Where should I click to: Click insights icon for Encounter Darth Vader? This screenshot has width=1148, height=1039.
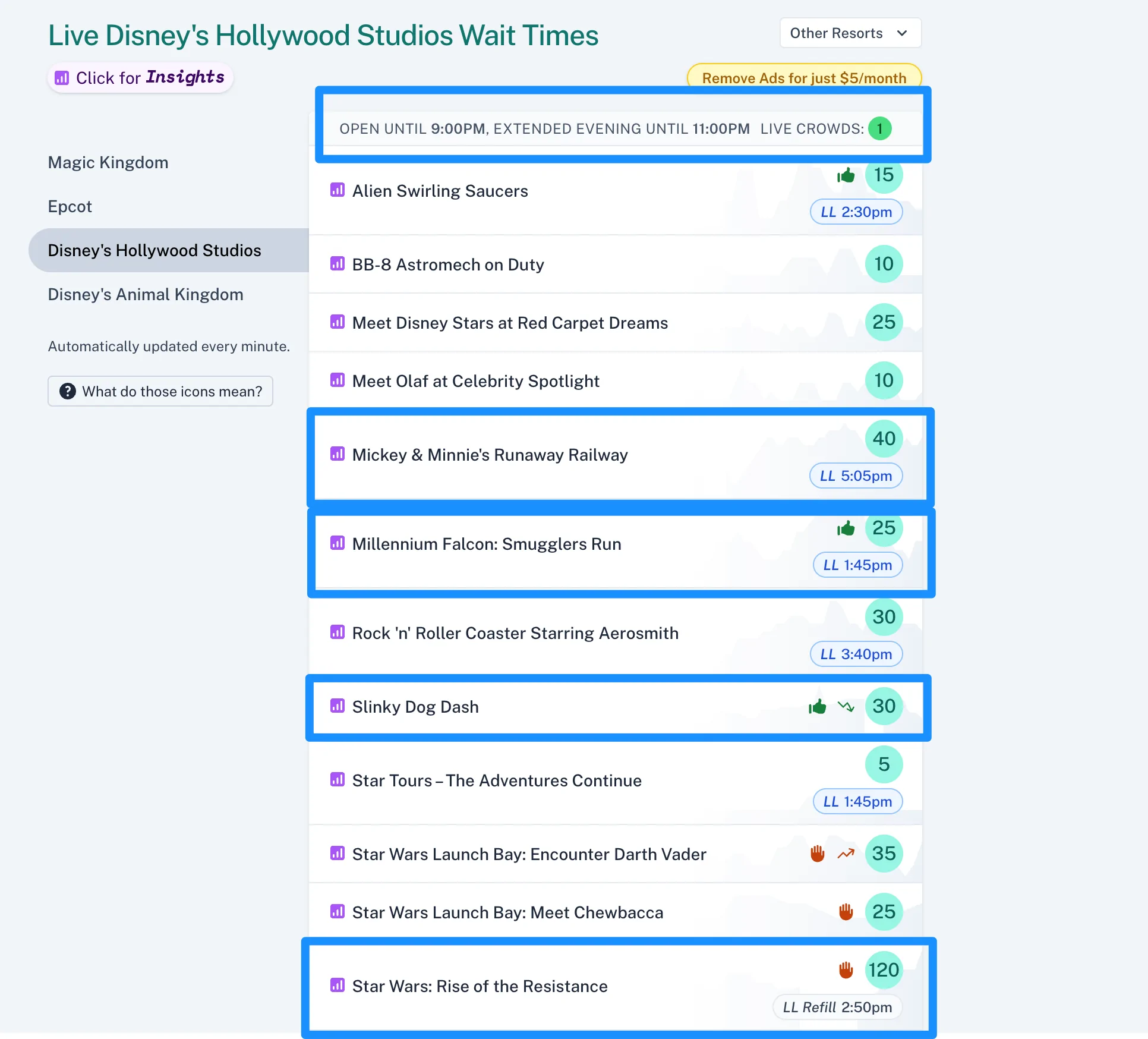click(x=338, y=854)
